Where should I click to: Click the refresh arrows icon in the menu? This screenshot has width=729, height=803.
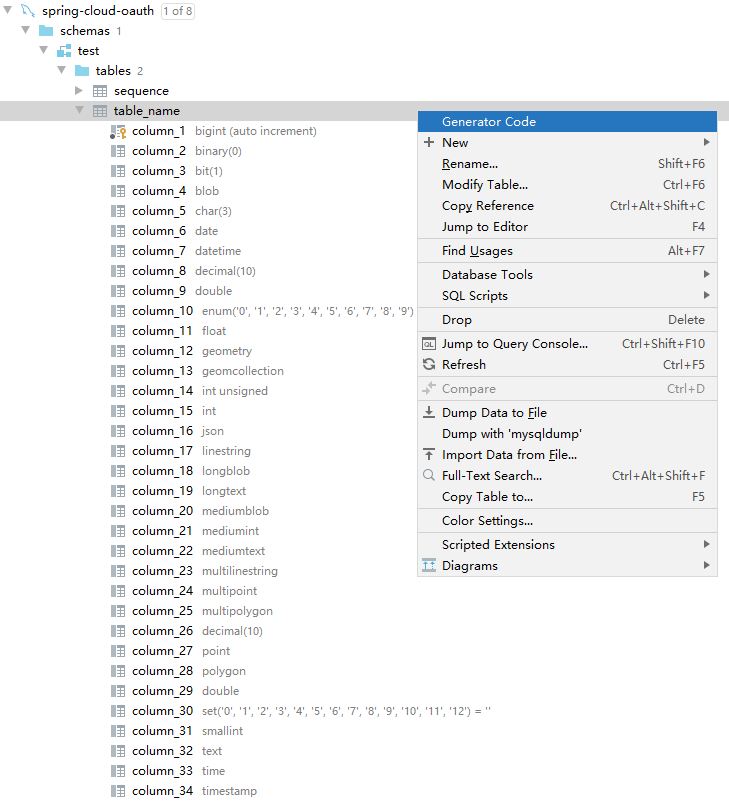tap(429, 364)
